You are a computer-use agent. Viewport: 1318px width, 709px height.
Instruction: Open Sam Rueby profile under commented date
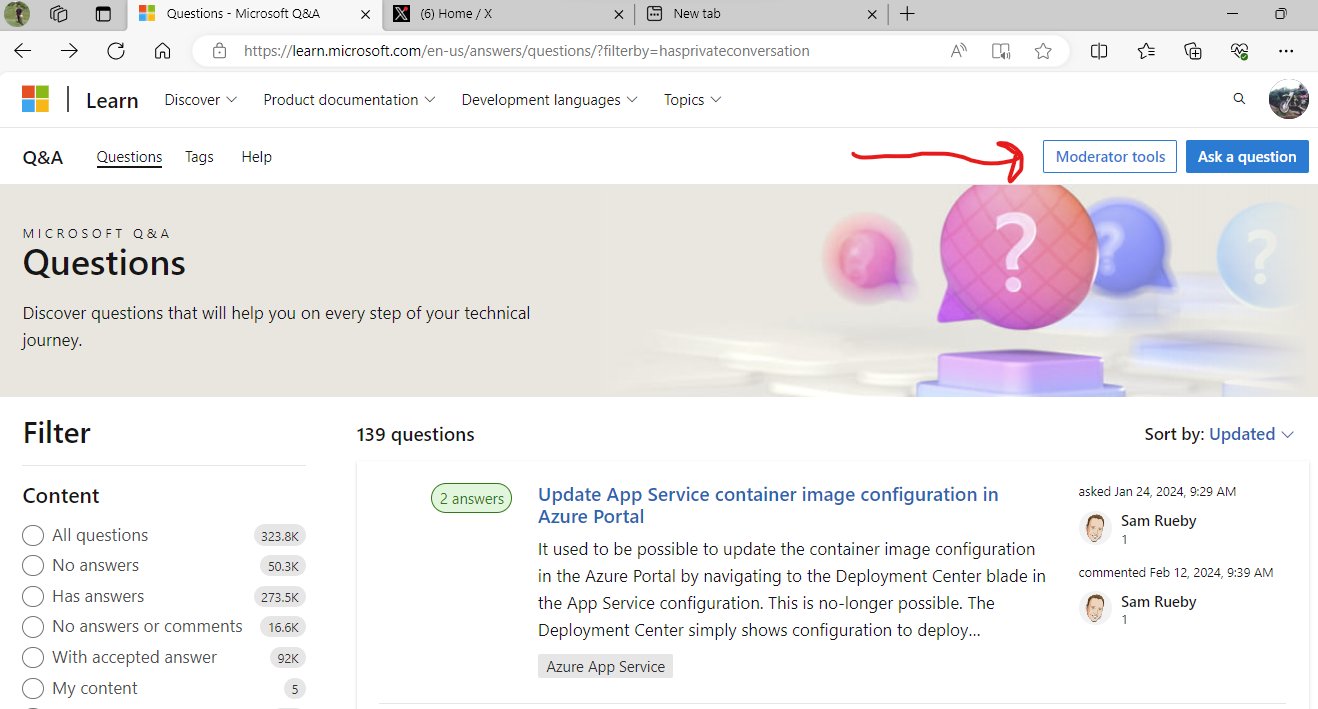coord(1158,602)
